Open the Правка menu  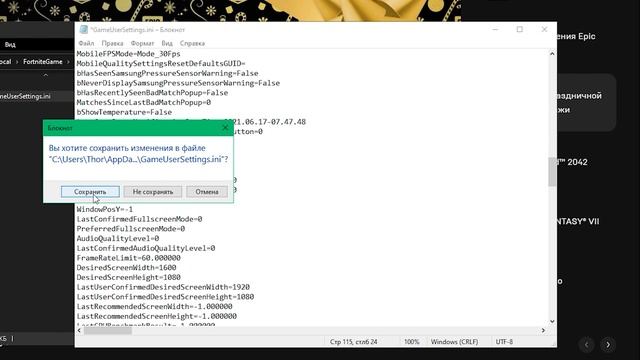(112, 43)
